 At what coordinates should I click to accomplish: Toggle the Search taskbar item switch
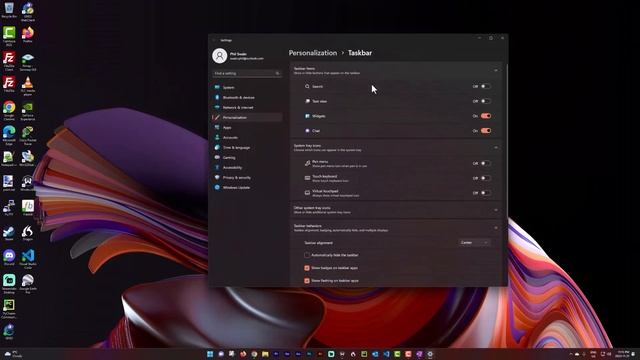(x=485, y=87)
